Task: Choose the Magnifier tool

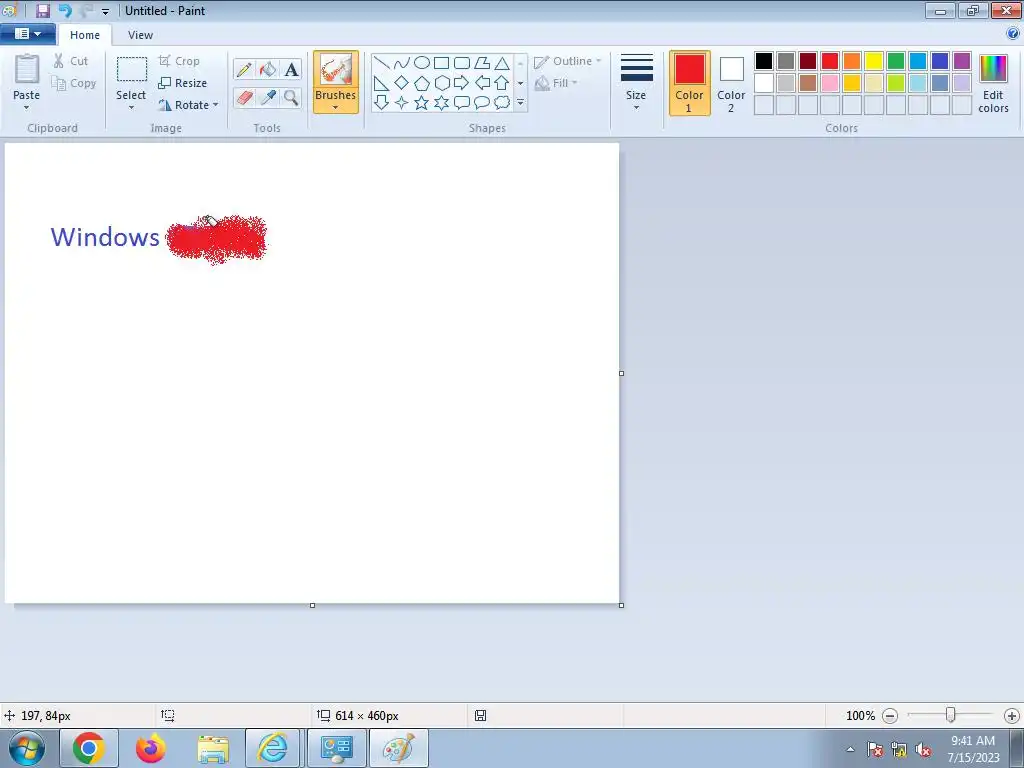Action: pos(291,98)
